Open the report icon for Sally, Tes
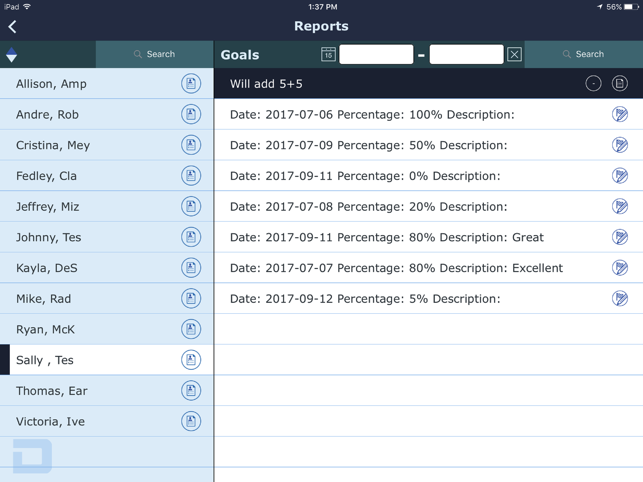This screenshot has width=643, height=482. 191,360
